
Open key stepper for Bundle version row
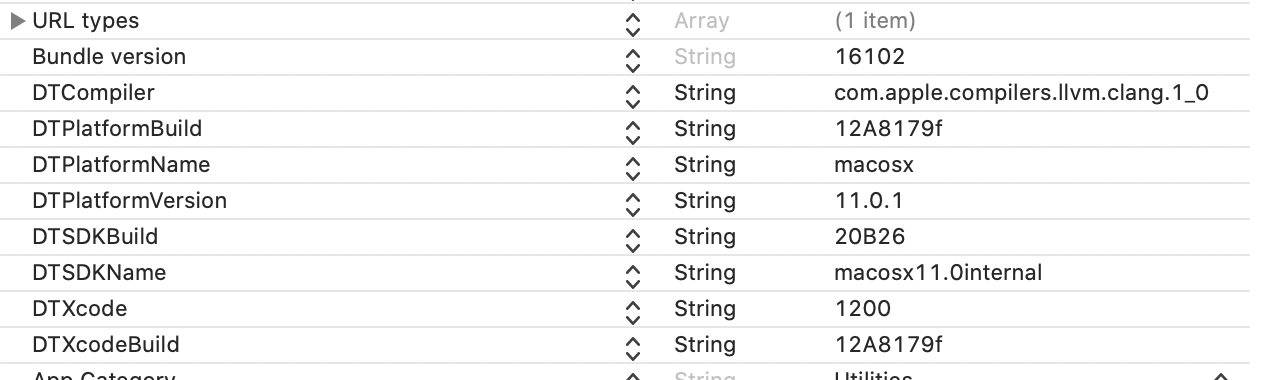[631, 57]
